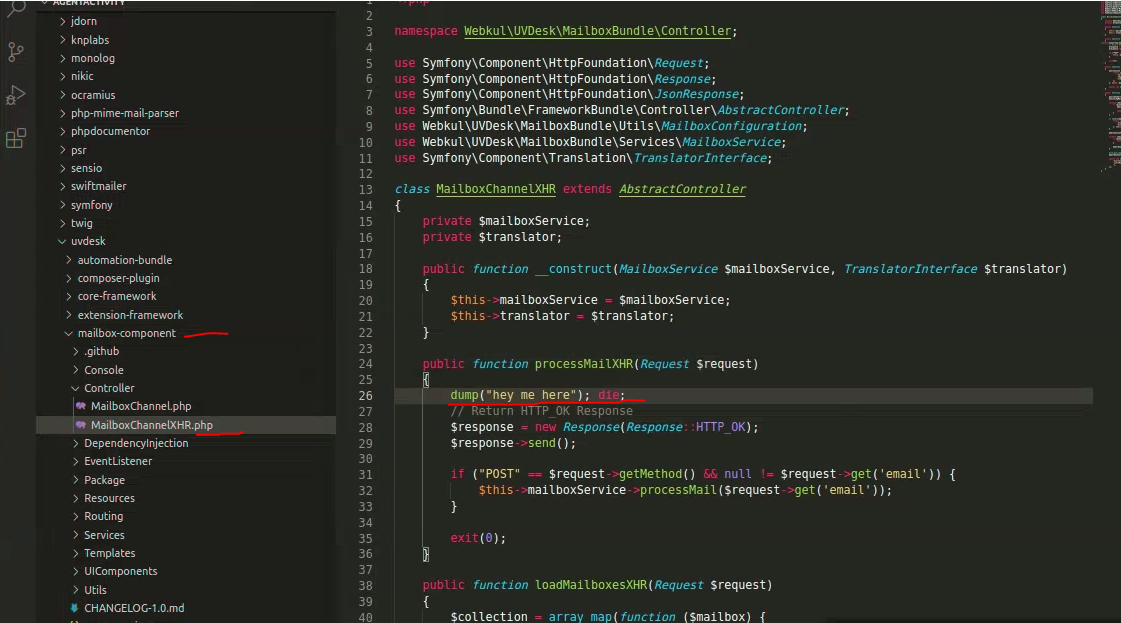Select MailboxChannelXHR.php in explorer

tap(151, 425)
